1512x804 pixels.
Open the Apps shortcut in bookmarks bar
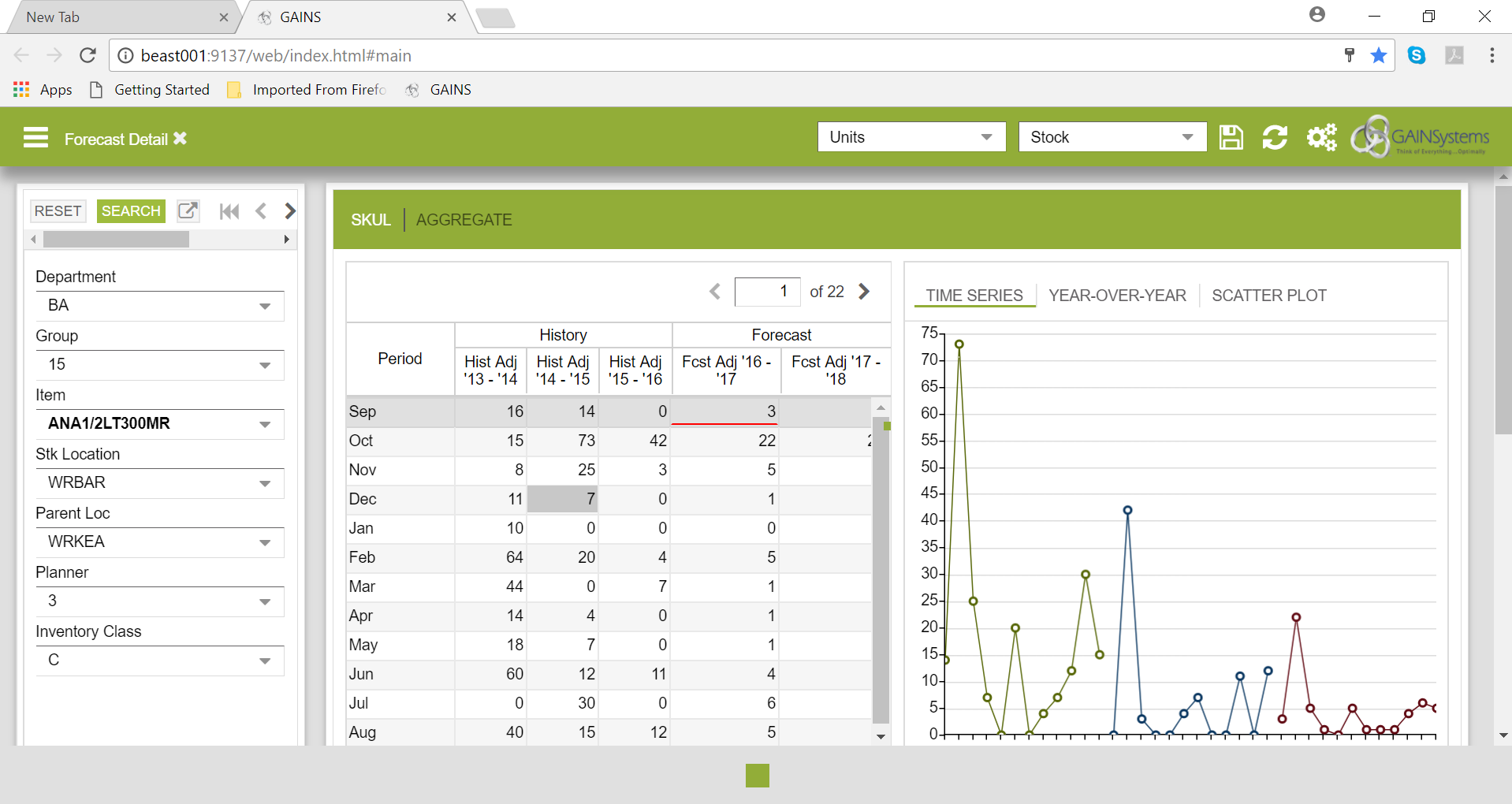point(43,90)
